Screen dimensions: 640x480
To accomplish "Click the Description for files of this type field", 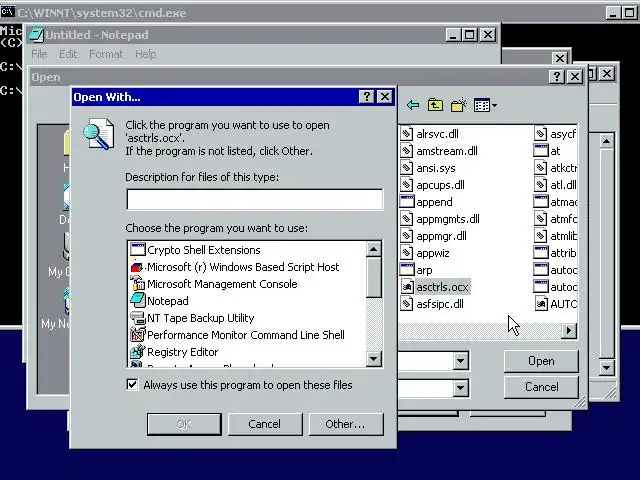I will (255, 199).
